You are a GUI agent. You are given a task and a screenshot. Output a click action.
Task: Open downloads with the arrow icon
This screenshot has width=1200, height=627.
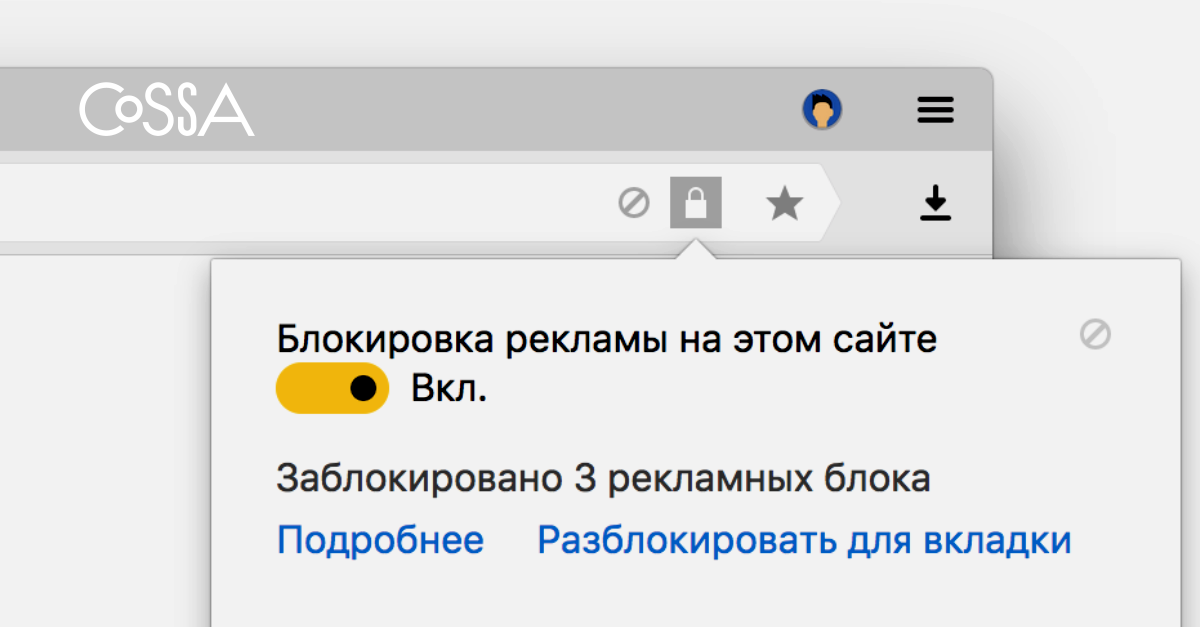(x=936, y=203)
